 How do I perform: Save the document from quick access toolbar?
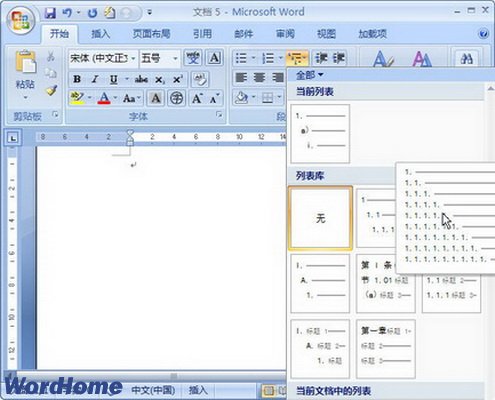tap(50, 13)
